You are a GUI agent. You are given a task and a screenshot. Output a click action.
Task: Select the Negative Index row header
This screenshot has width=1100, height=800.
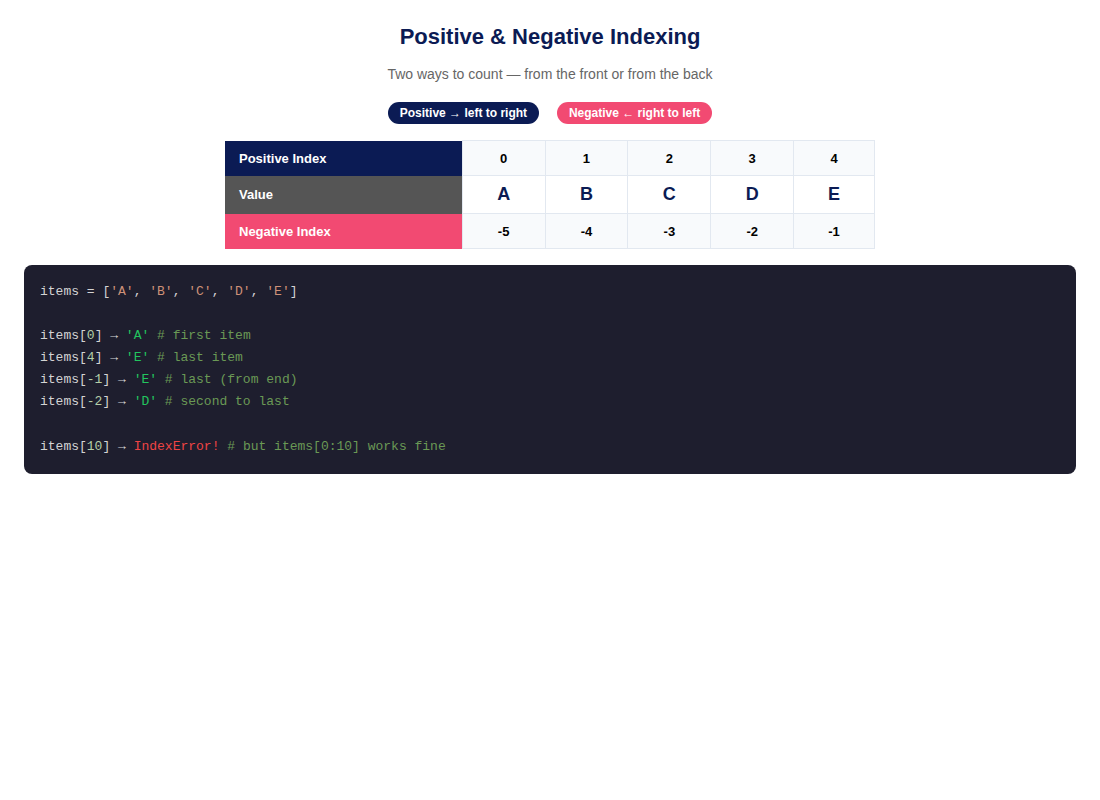(343, 232)
